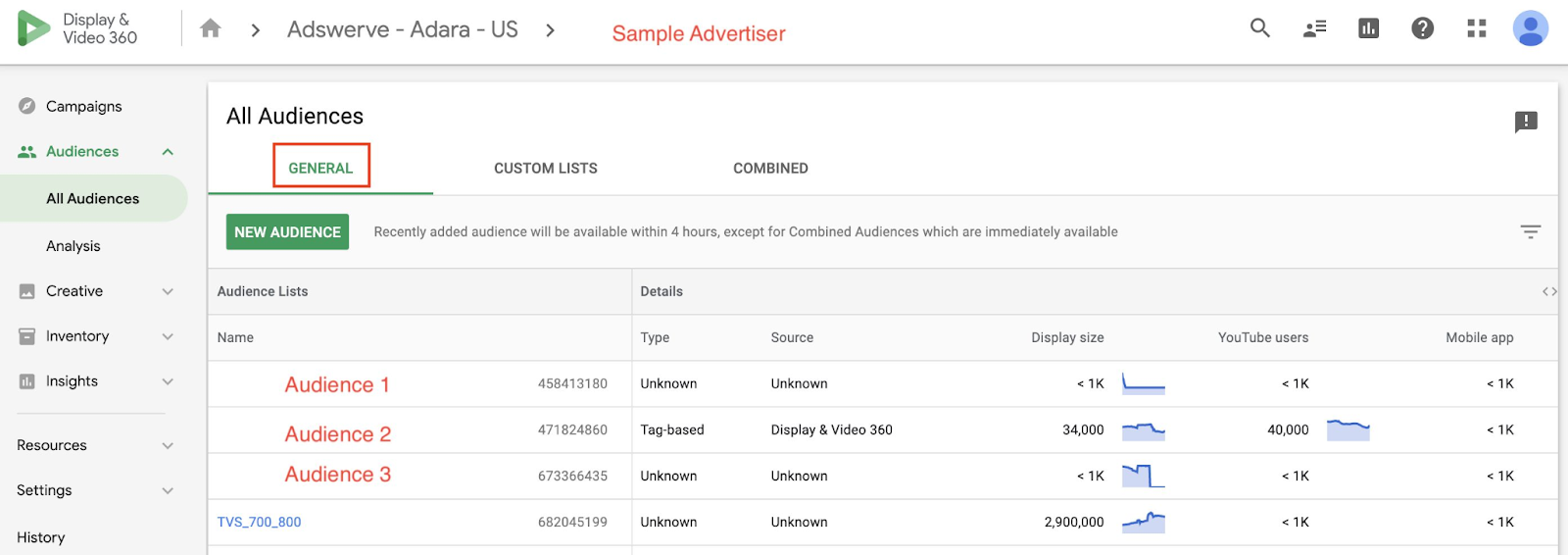Sort by the Name column header

[235, 337]
